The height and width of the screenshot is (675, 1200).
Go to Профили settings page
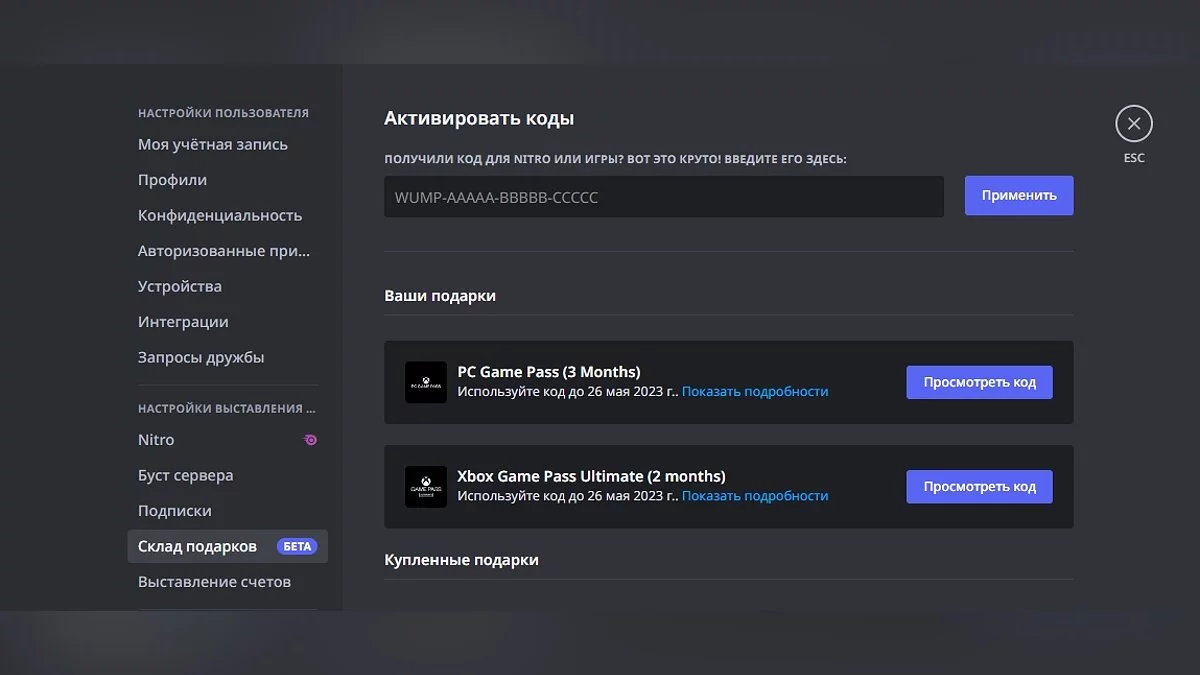click(173, 180)
